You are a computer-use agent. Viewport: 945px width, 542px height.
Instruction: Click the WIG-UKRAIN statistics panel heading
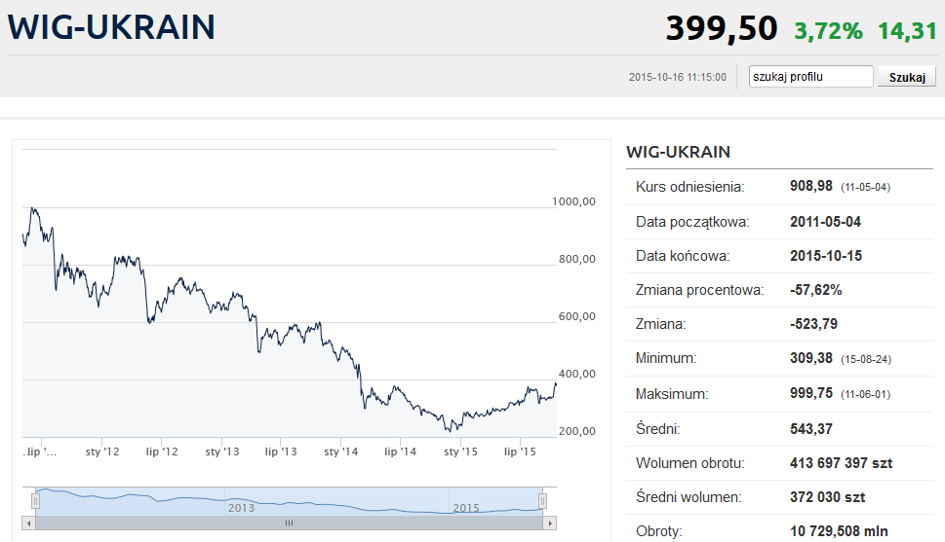678,152
